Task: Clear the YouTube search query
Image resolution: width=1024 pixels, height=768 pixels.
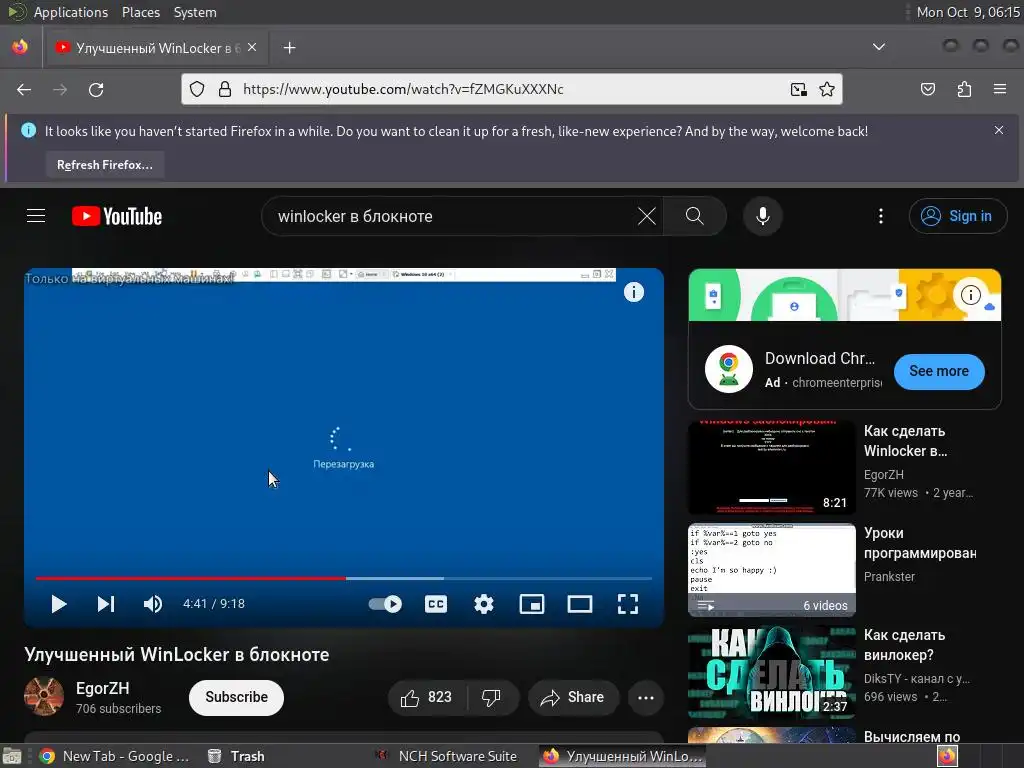Action: pos(647,216)
